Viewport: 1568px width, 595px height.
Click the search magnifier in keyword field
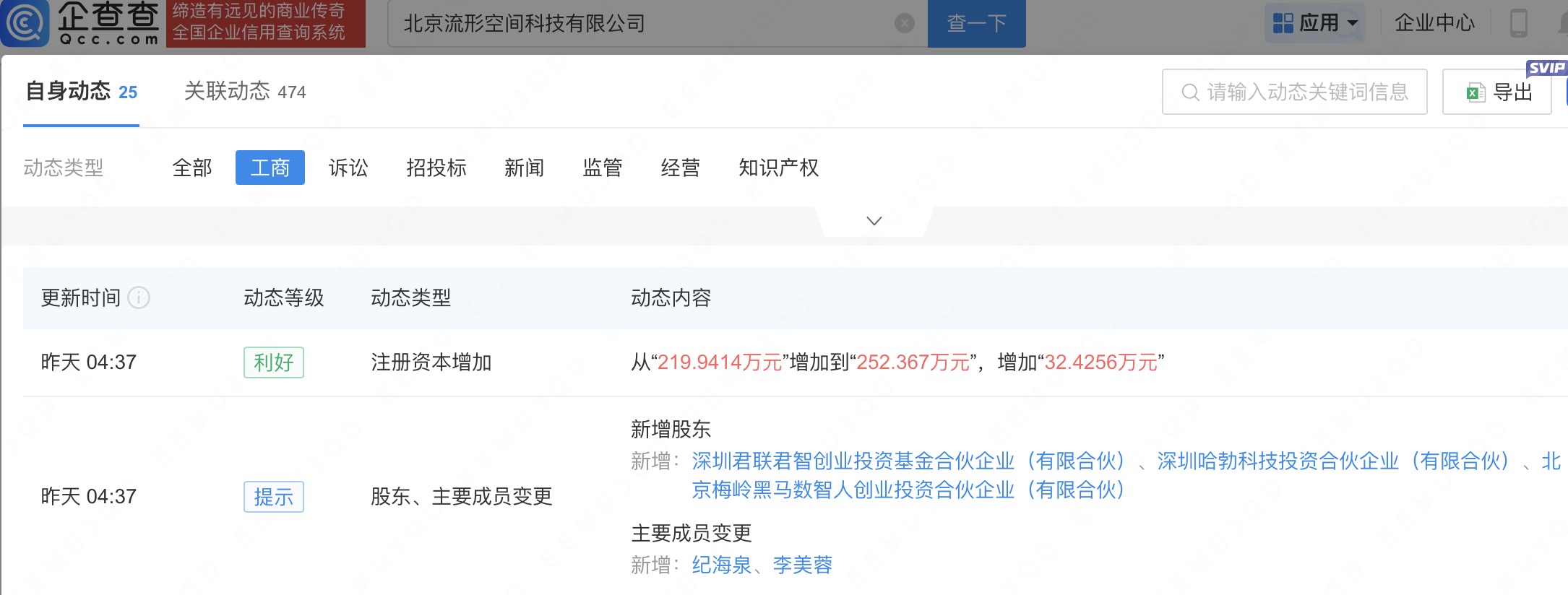(1189, 92)
